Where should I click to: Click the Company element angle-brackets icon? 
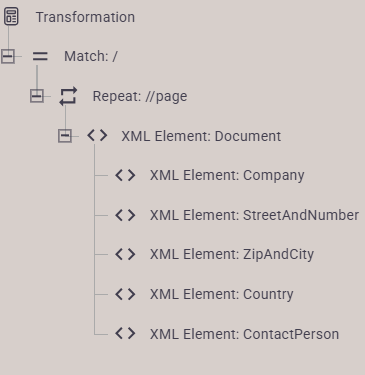(x=125, y=175)
